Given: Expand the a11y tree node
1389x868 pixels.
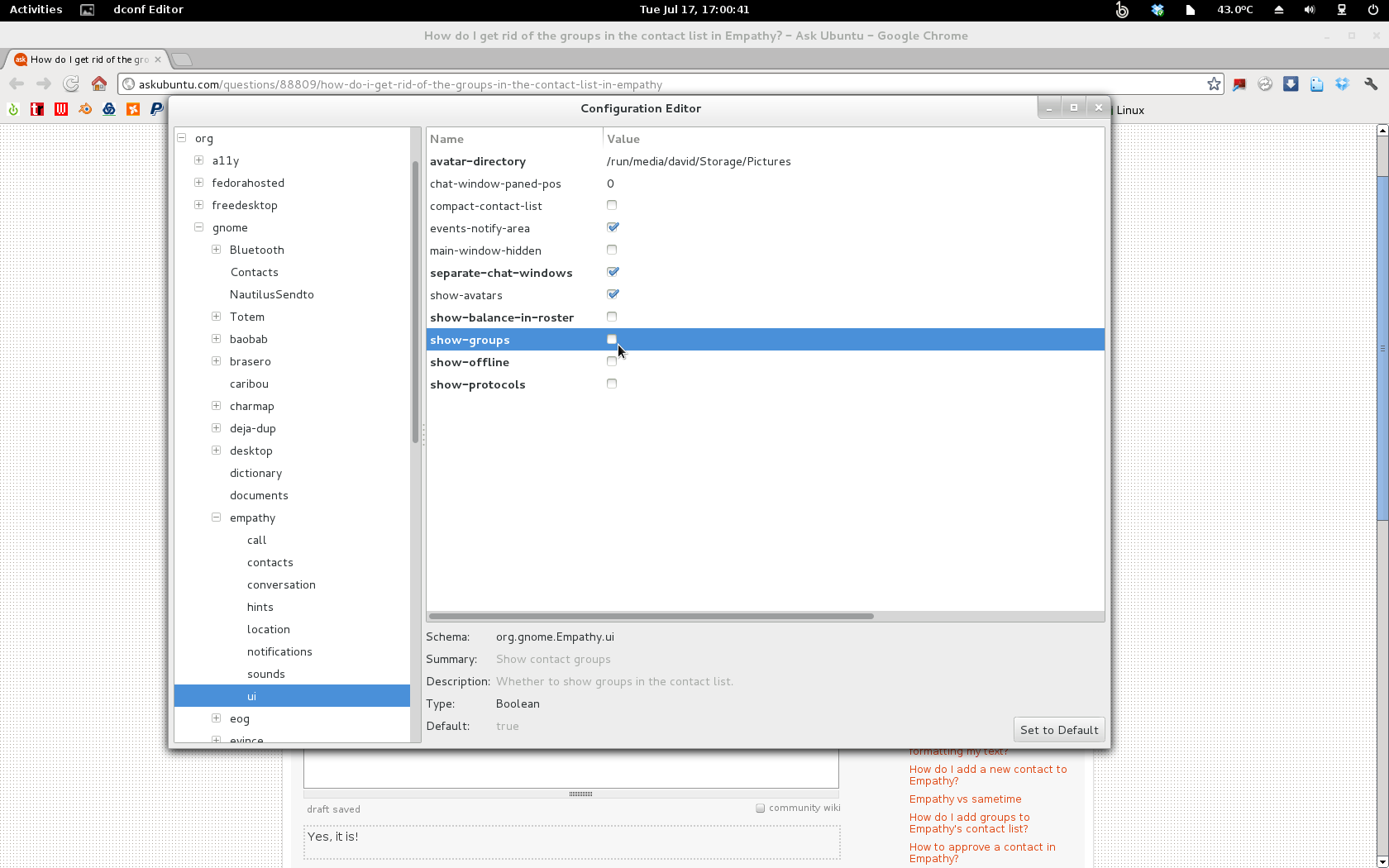Looking at the screenshot, I should coord(198,160).
